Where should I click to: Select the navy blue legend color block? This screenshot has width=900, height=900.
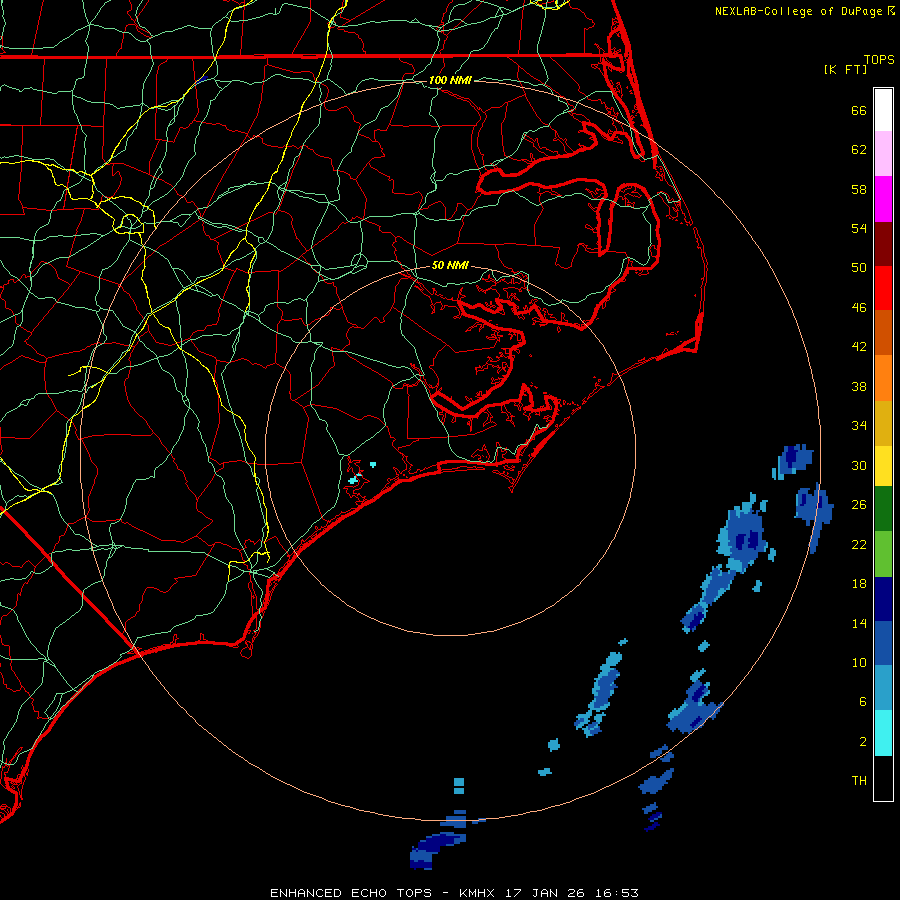click(883, 599)
